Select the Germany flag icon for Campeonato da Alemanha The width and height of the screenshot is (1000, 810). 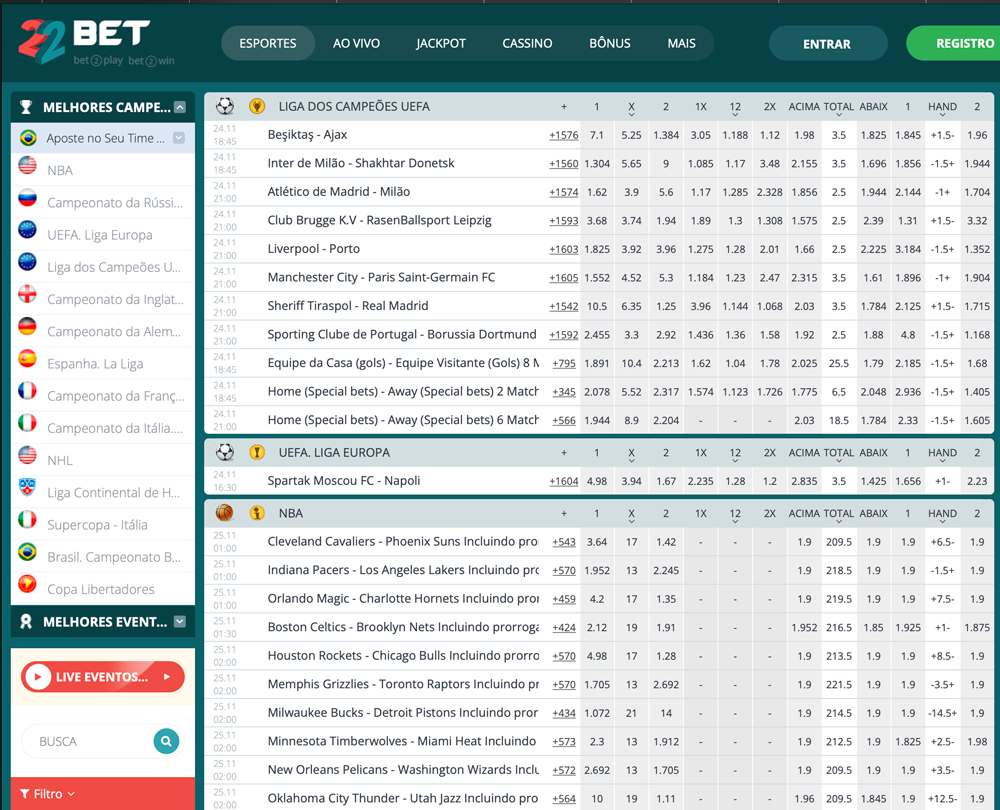pyautogui.click(x=27, y=327)
